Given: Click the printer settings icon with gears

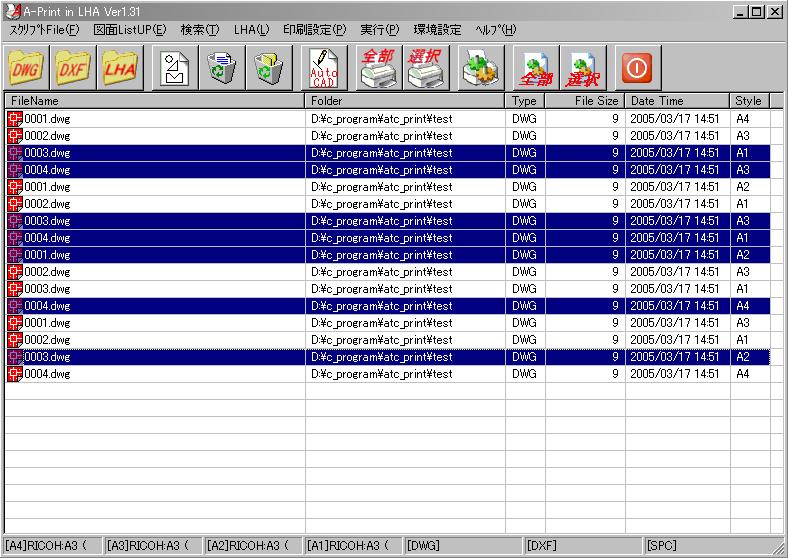Looking at the screenshot, I should click(482, 68).
